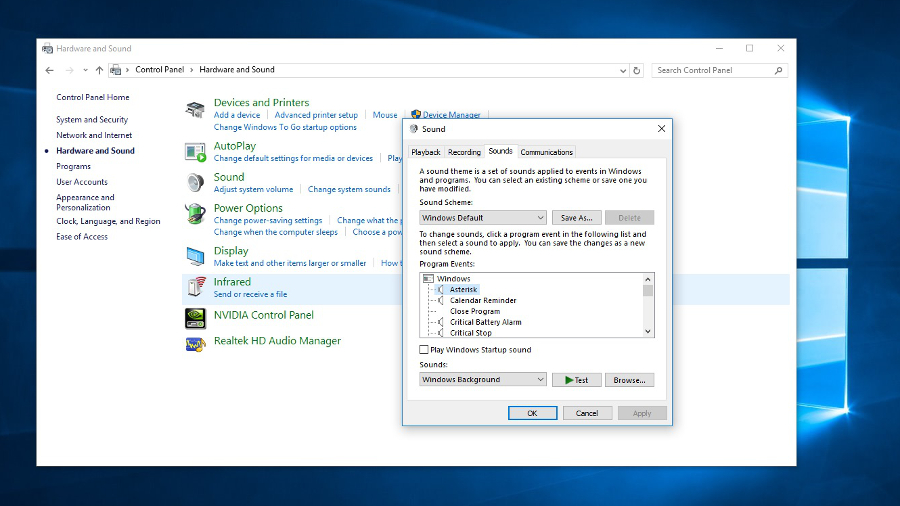
Task: Click the Power Options battery icon
Action: (195, 214)
